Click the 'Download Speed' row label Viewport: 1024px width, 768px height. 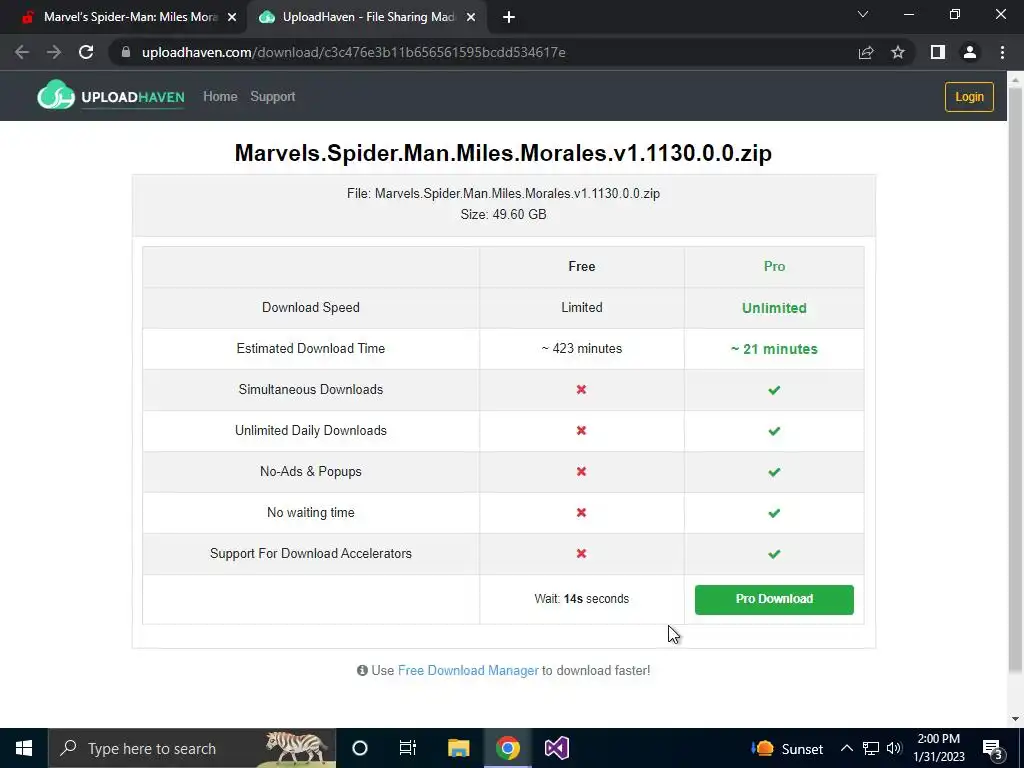click(311, 308)
